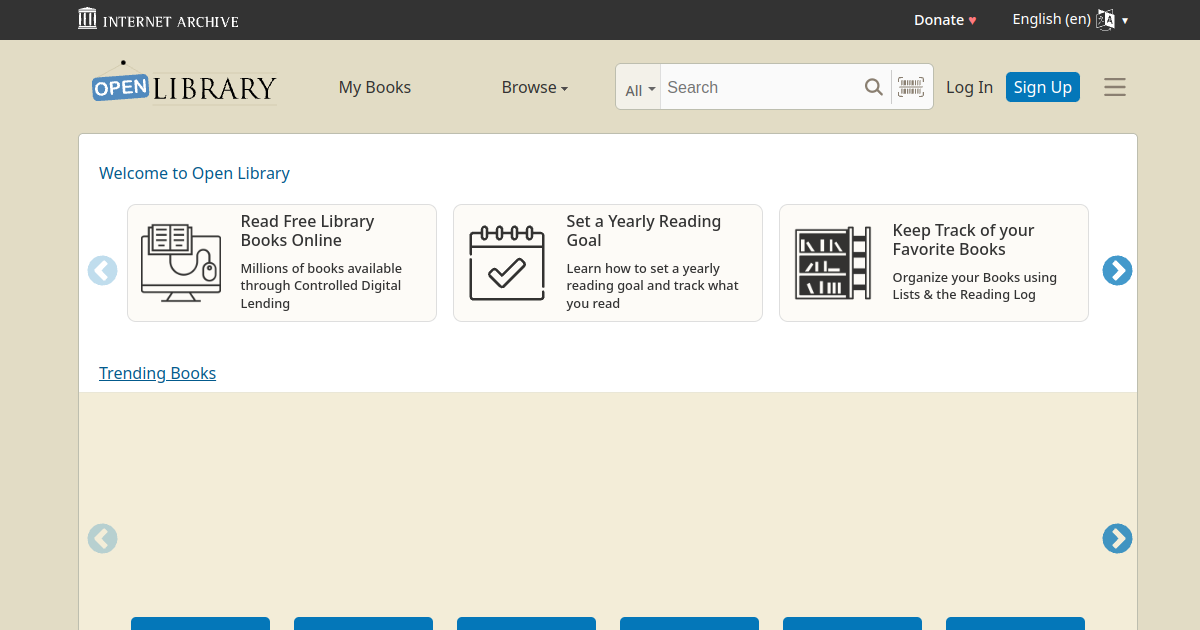The height and width of the screenshot is (630, 1200).
Task: Advance welcome carousel to next slide
Action: [x=1117, y=270]
